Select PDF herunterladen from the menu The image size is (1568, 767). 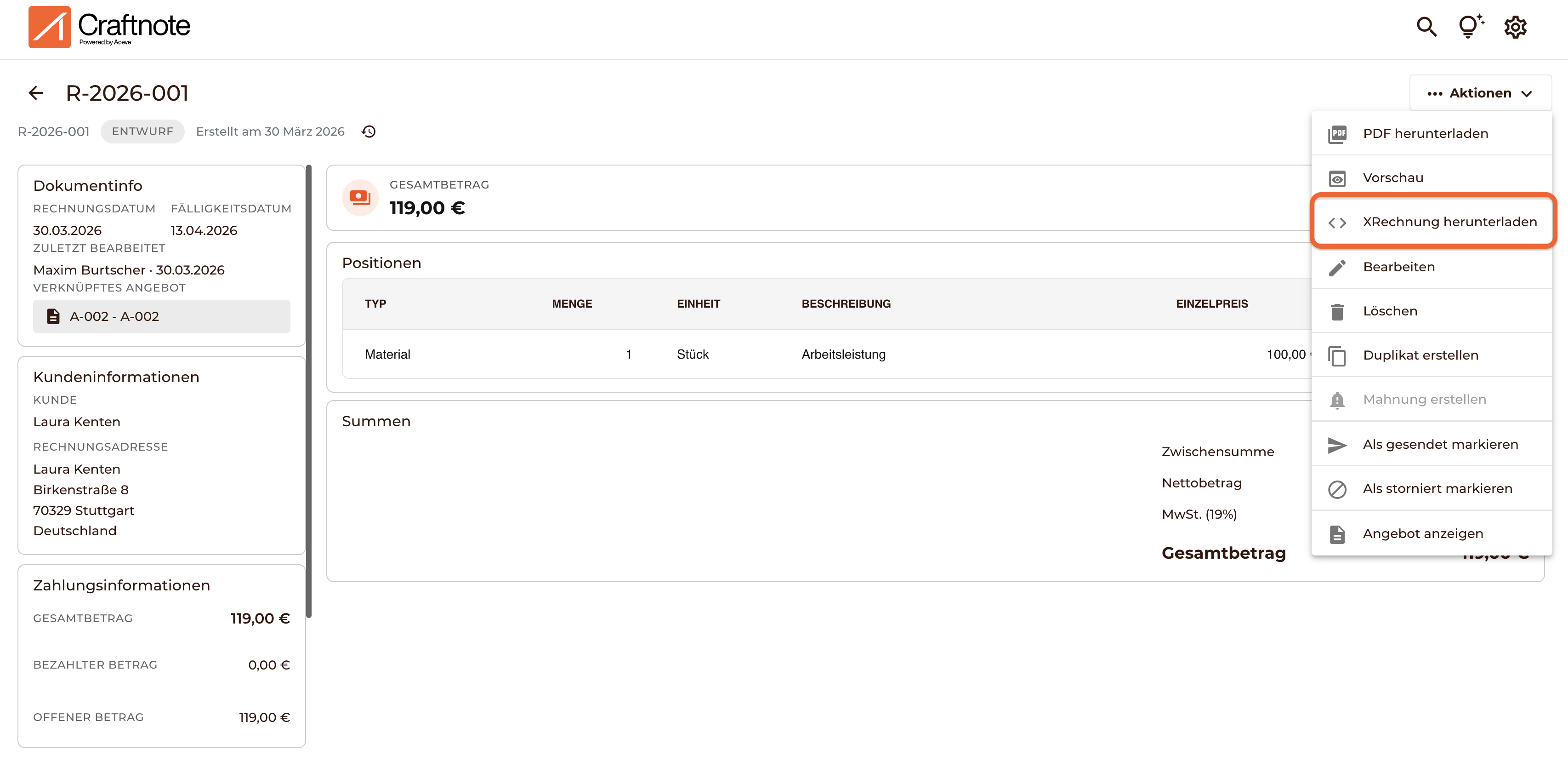click(1425, 133)
